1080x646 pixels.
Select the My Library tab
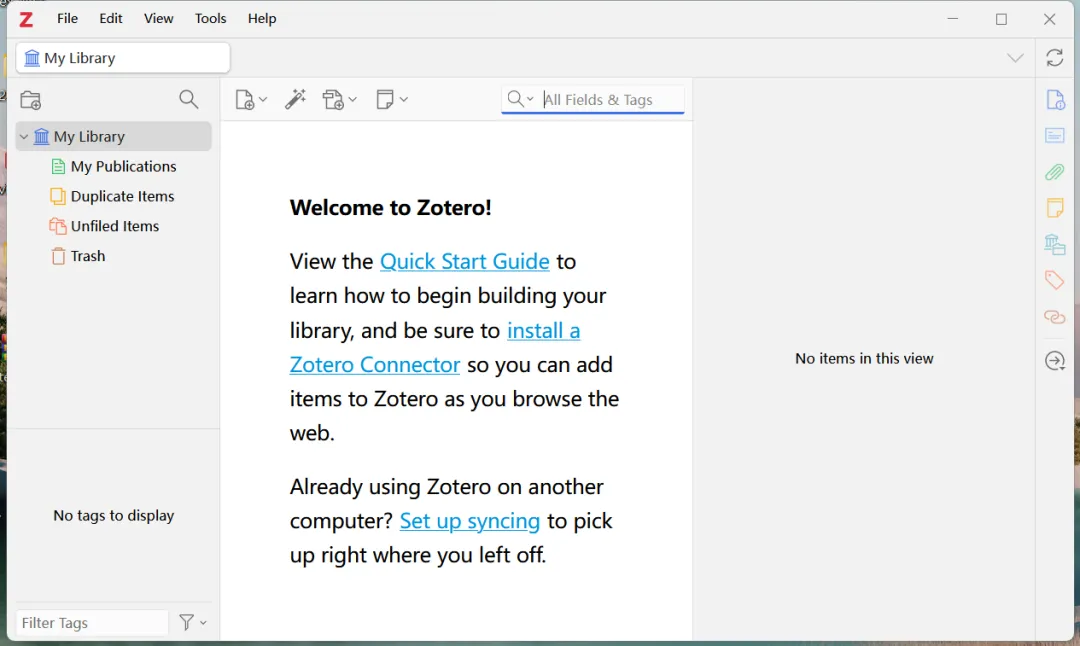123,58
